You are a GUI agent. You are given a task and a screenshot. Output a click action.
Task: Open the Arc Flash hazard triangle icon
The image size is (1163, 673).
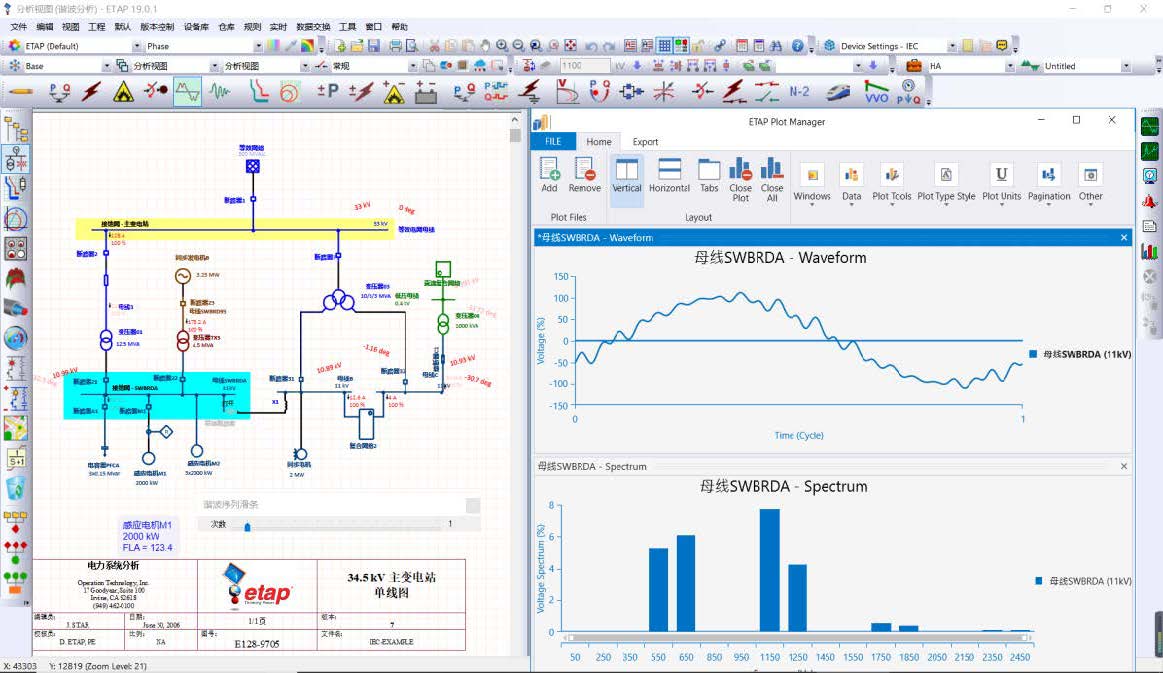click(123, 91)
